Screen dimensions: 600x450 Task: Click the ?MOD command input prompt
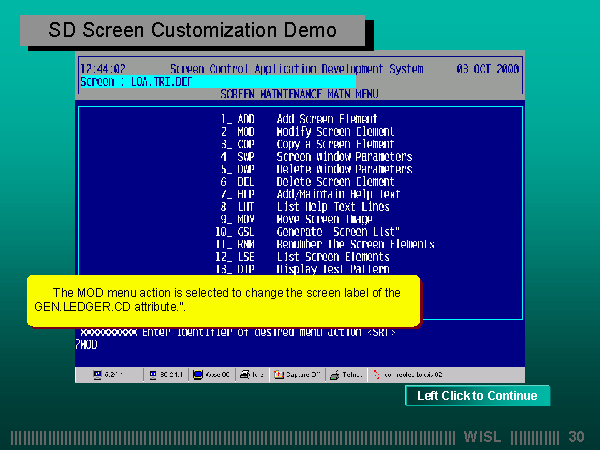click(88, 345)
